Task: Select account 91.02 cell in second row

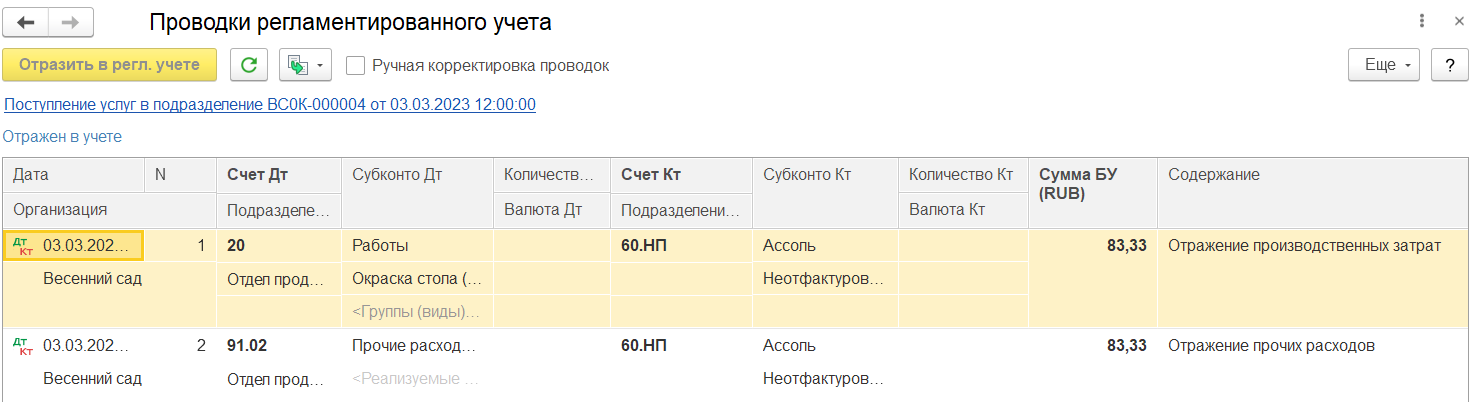Action: [247, 346]
